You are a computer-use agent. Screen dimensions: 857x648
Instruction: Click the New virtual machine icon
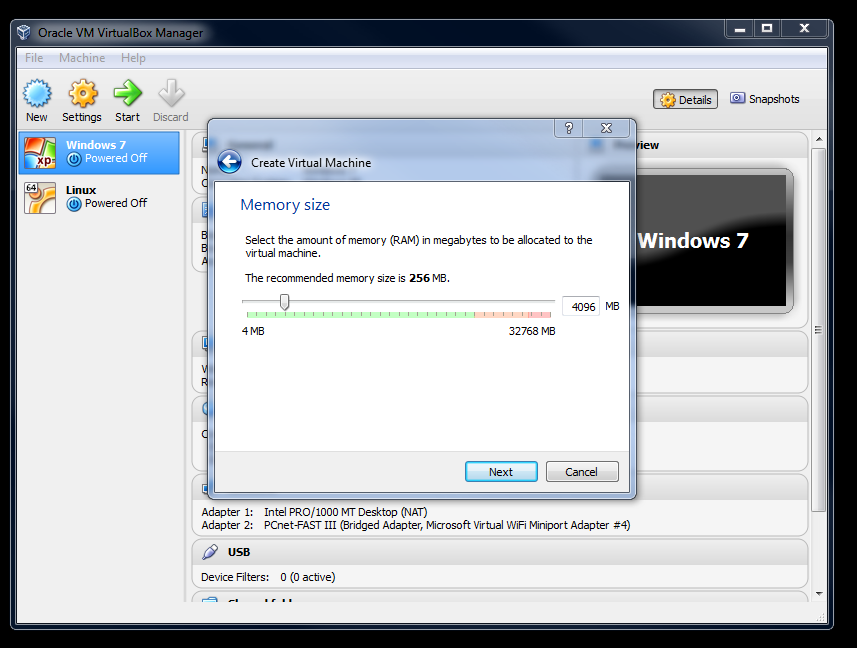pos(37,93)
